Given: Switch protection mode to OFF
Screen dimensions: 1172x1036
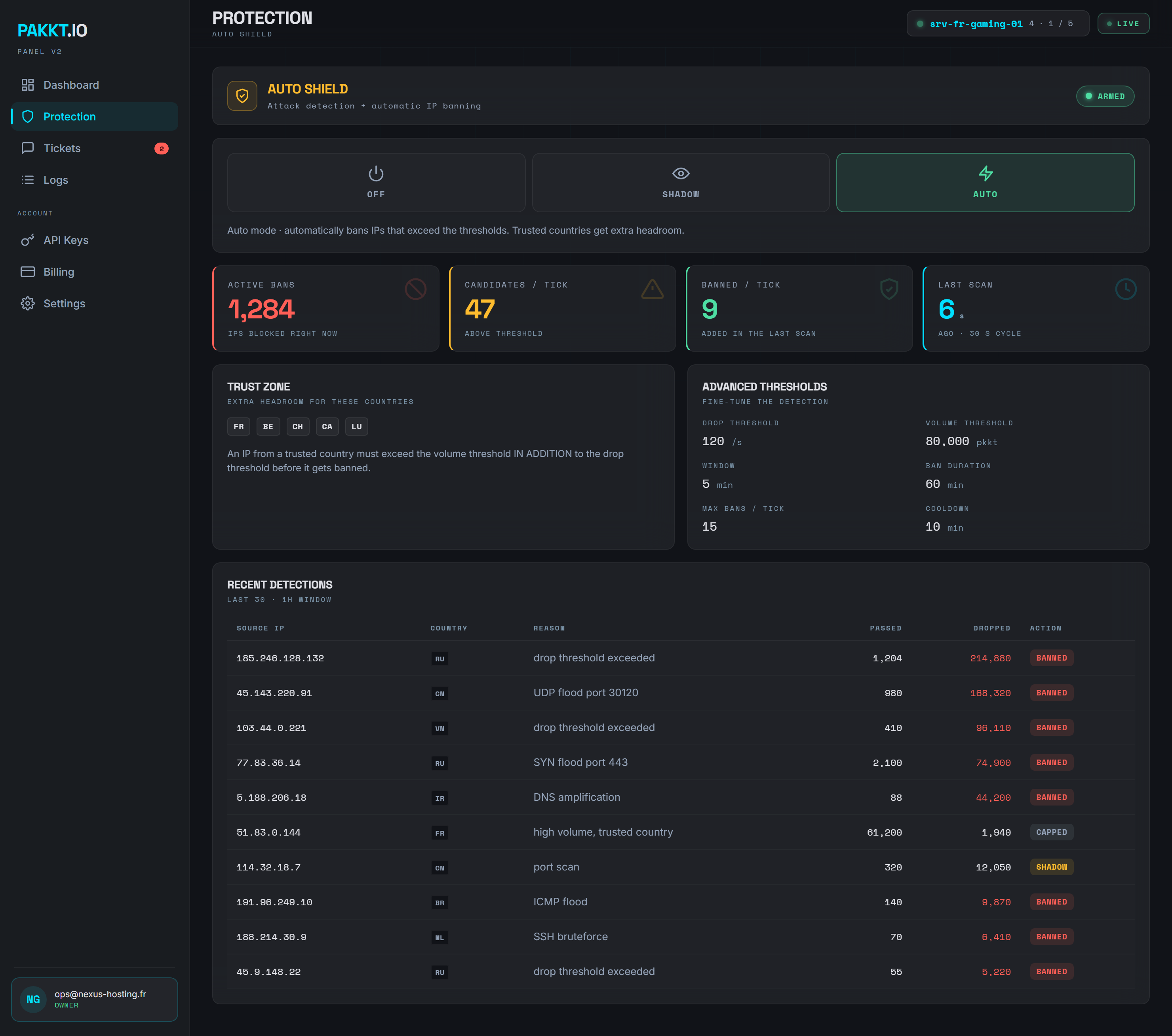Looking at the screenshot, I should pyautogui.click(x=376, y=183).
